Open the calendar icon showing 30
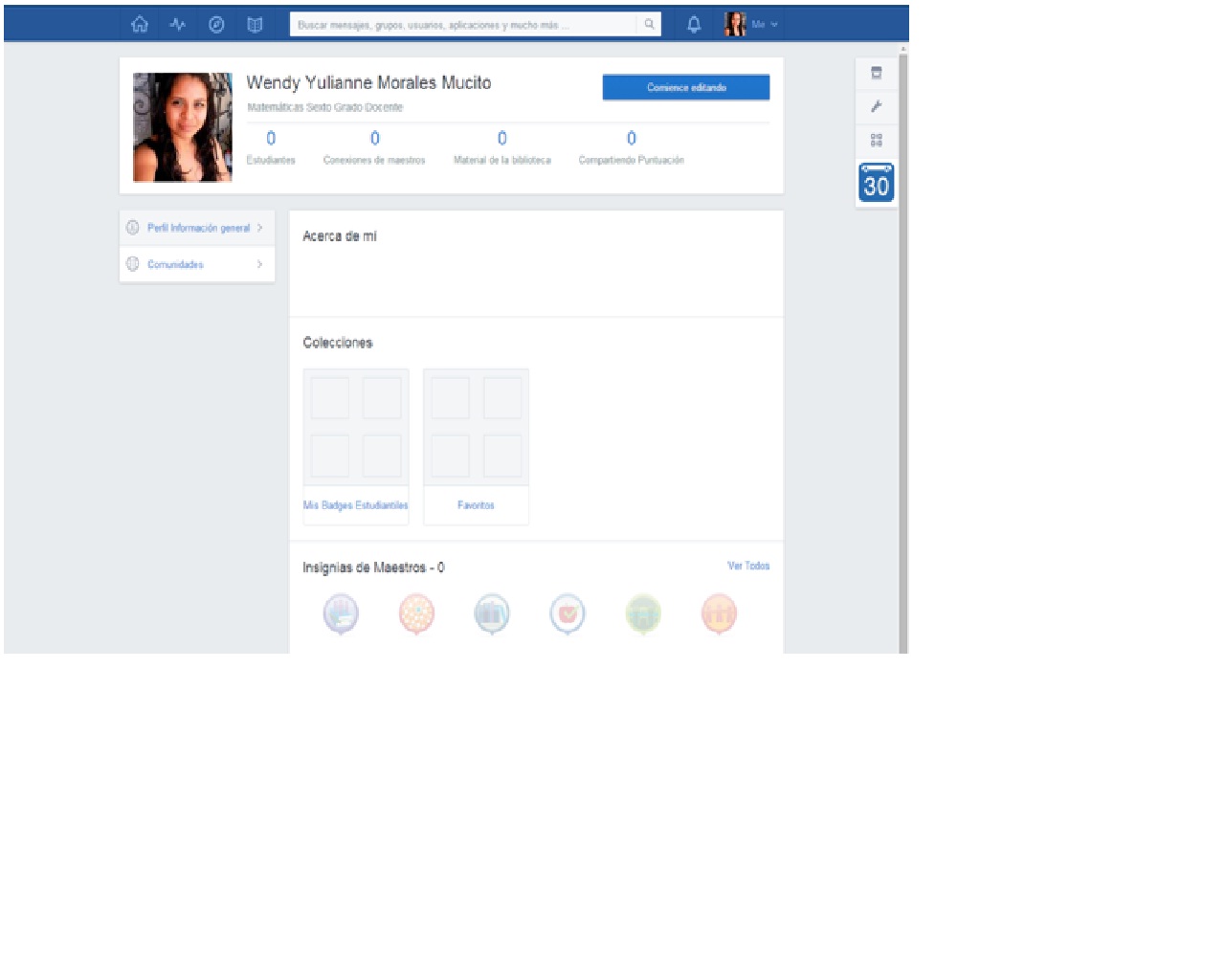 click(x=876, y=184)
